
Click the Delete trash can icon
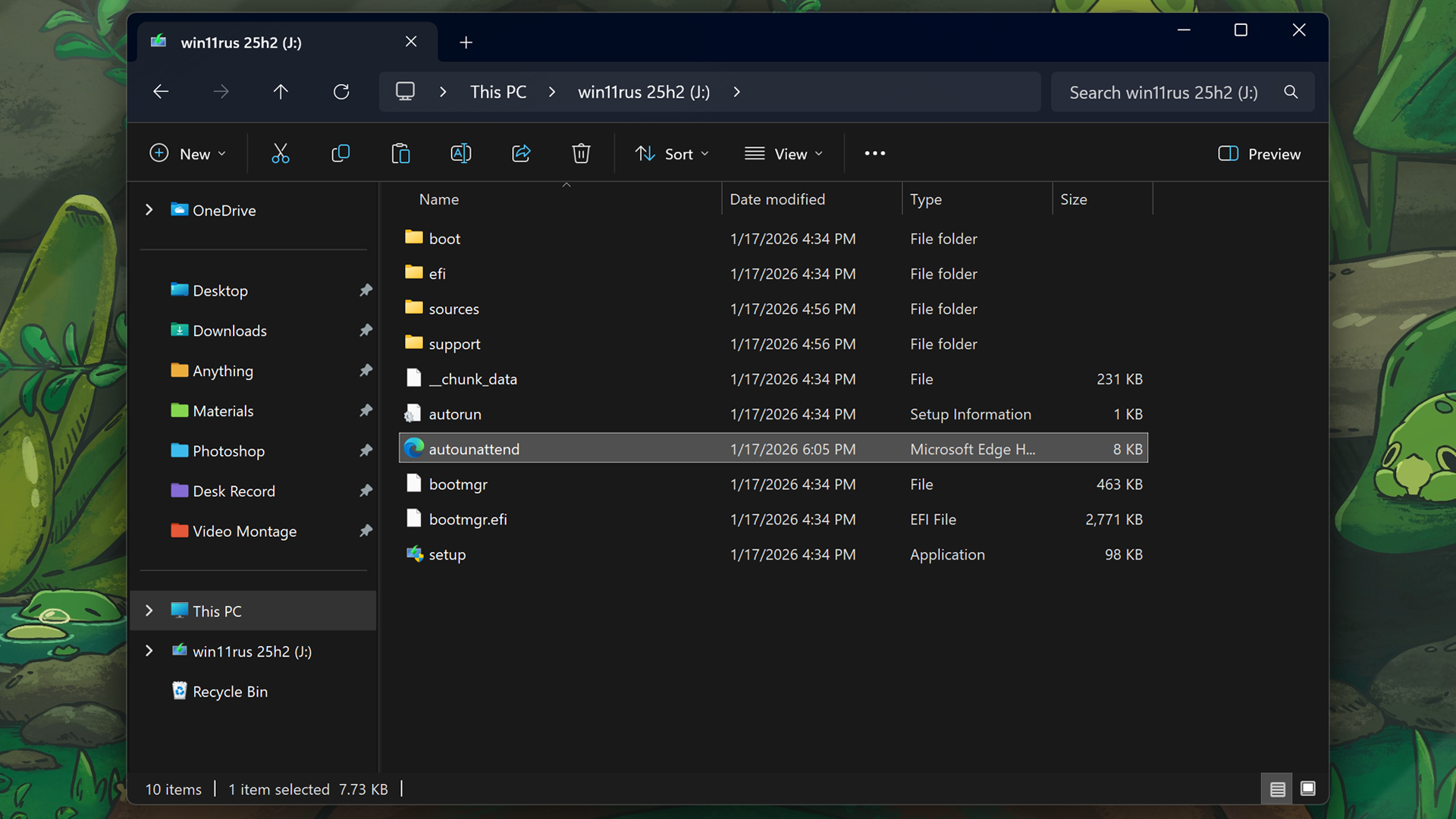tap(581, 154)
